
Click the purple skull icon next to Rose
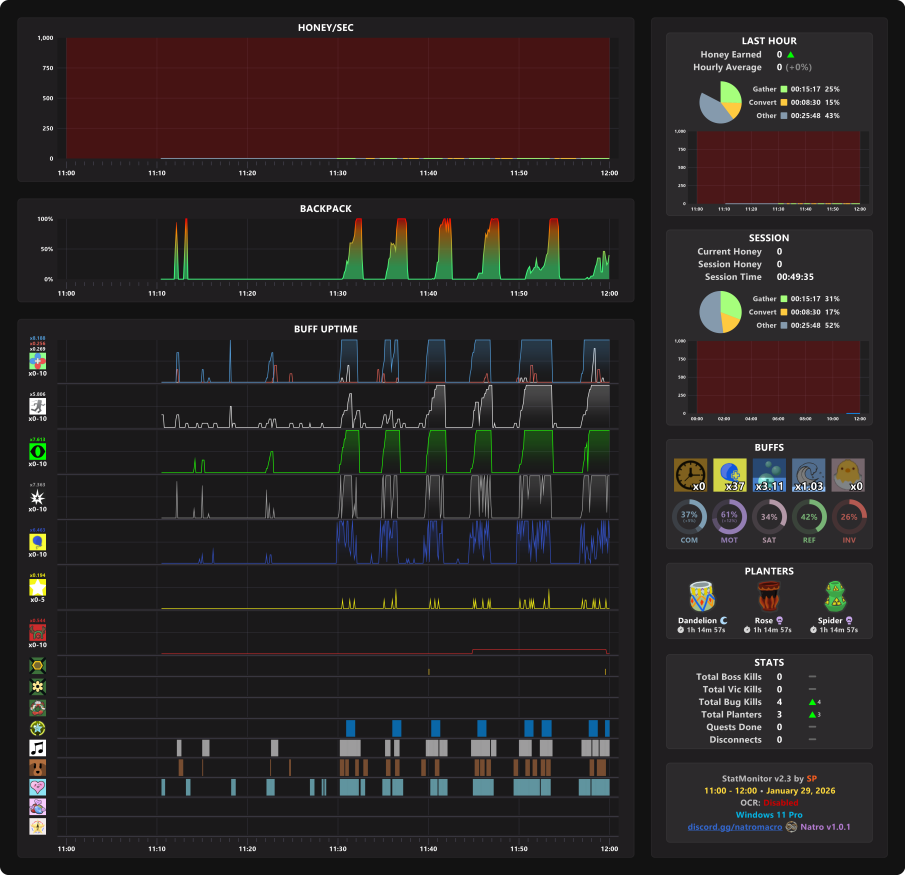tap(780, 620)
